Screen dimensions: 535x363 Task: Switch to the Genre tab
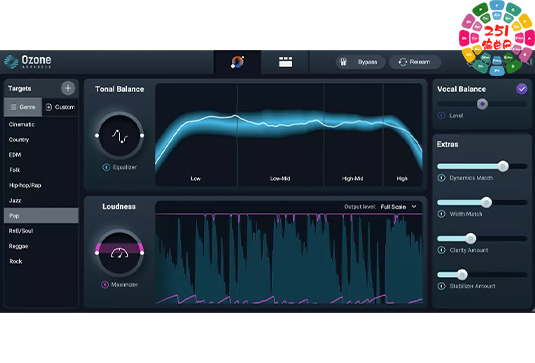point(23,107)
